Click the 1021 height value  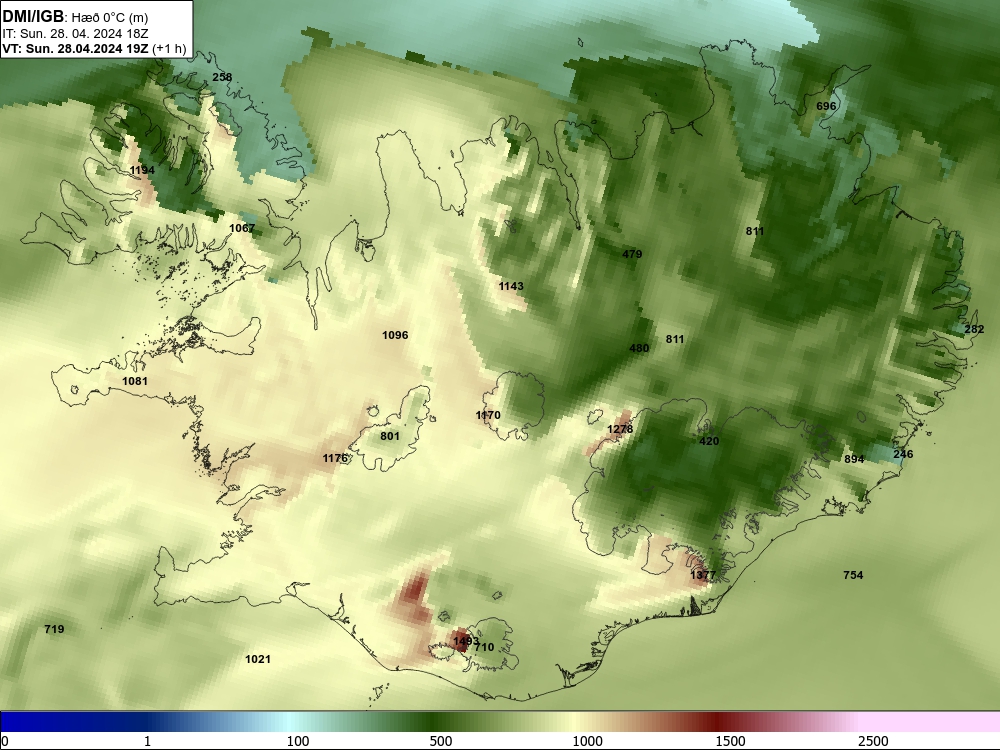(x=258, y=659)
